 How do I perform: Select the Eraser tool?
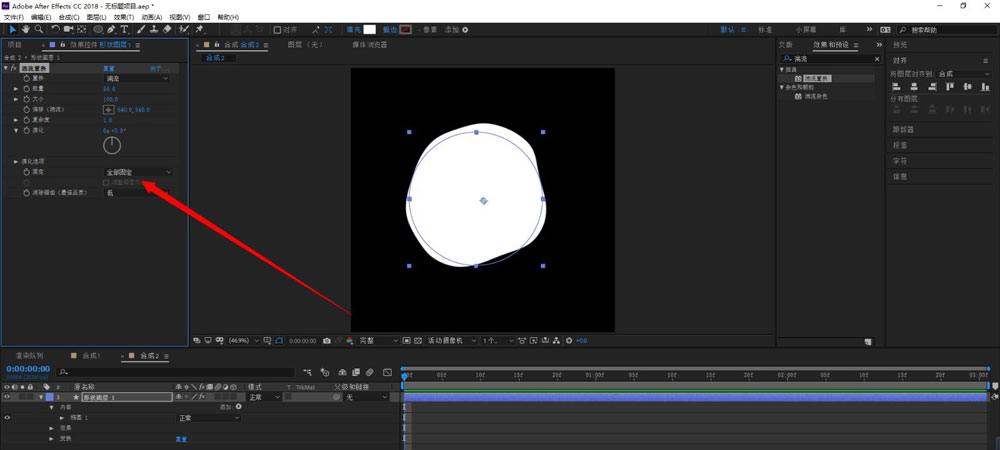click(x=167, y=30)
